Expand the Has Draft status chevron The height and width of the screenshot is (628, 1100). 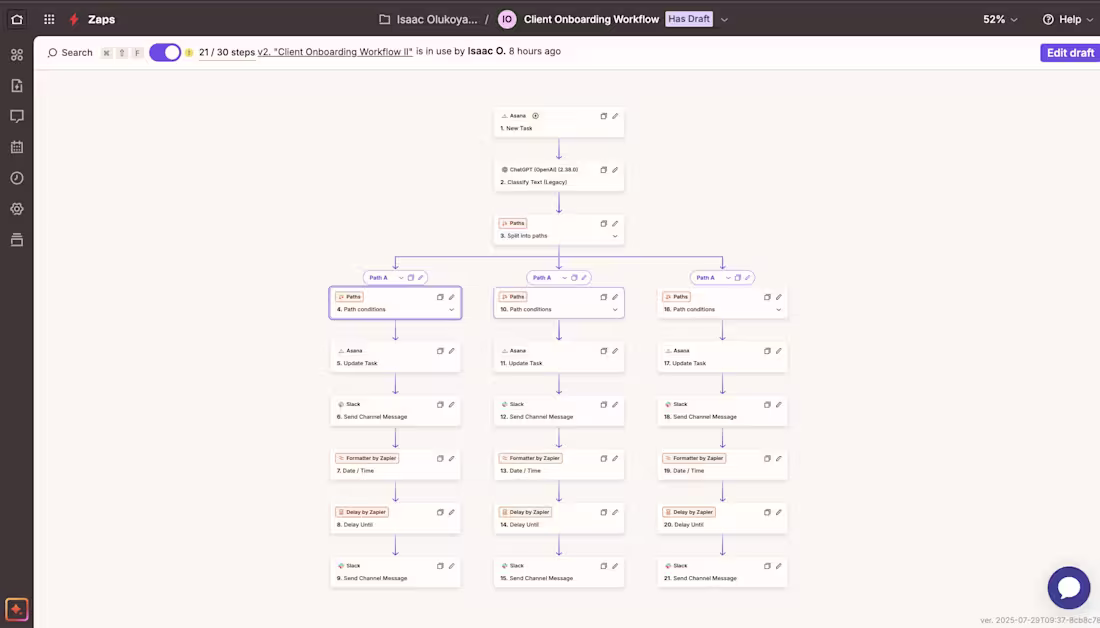[723, 18]
